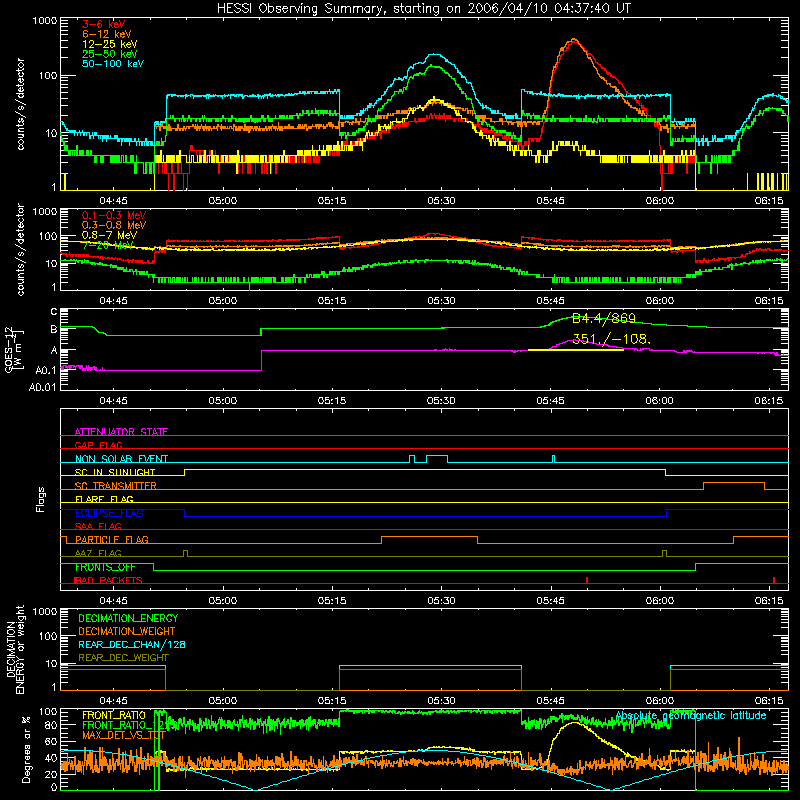Viewport: 800px width, 800px height.
Task: Select the green 7-20 MeV legend label
Action: click(x=108, y=245)
